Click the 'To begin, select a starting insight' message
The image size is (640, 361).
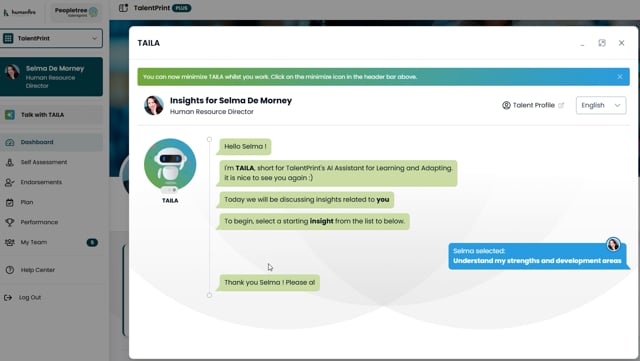pyautogui.click(x=314, y=221)
